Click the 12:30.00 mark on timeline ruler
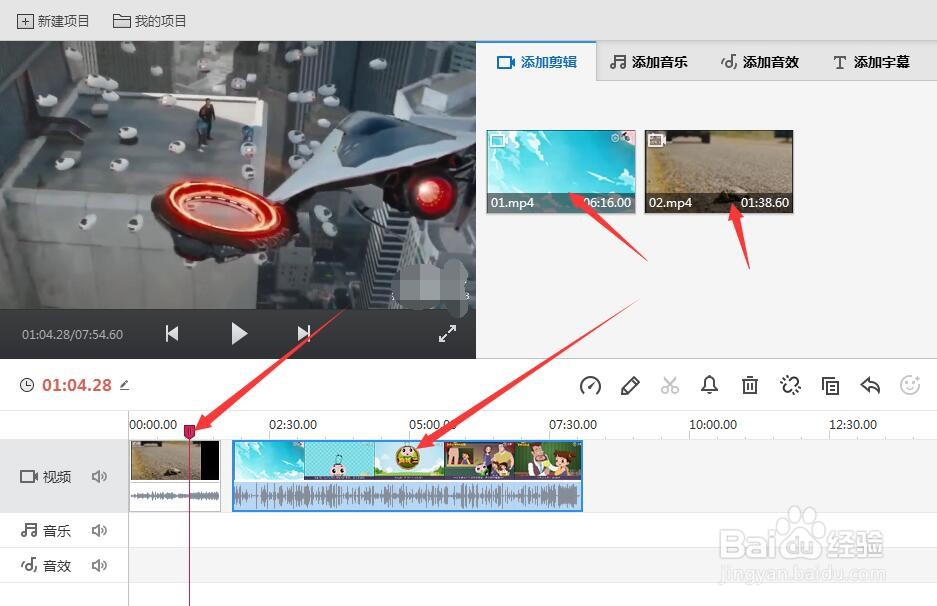Viewport: 937px width, 606px height. pyautogui.click(x=853, y=424)
